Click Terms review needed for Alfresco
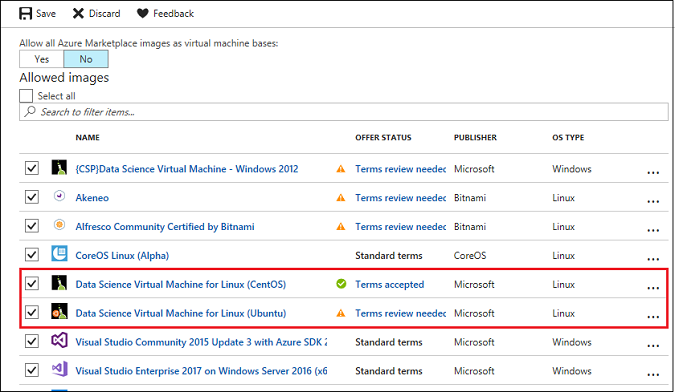Screen dimensions: 675x392 pos(400,226)
